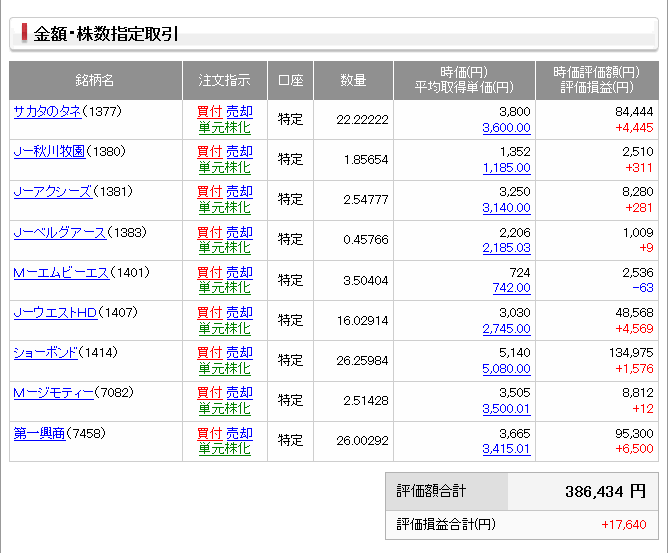
Task: Open average cost 1,185.00 link
Action: click(x=506, y=168)
